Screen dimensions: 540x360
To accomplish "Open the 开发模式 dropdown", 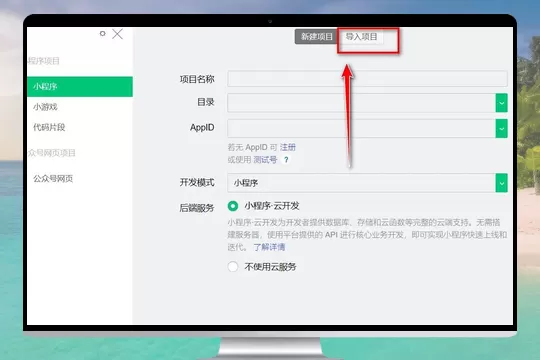I will tap(367, 183).
